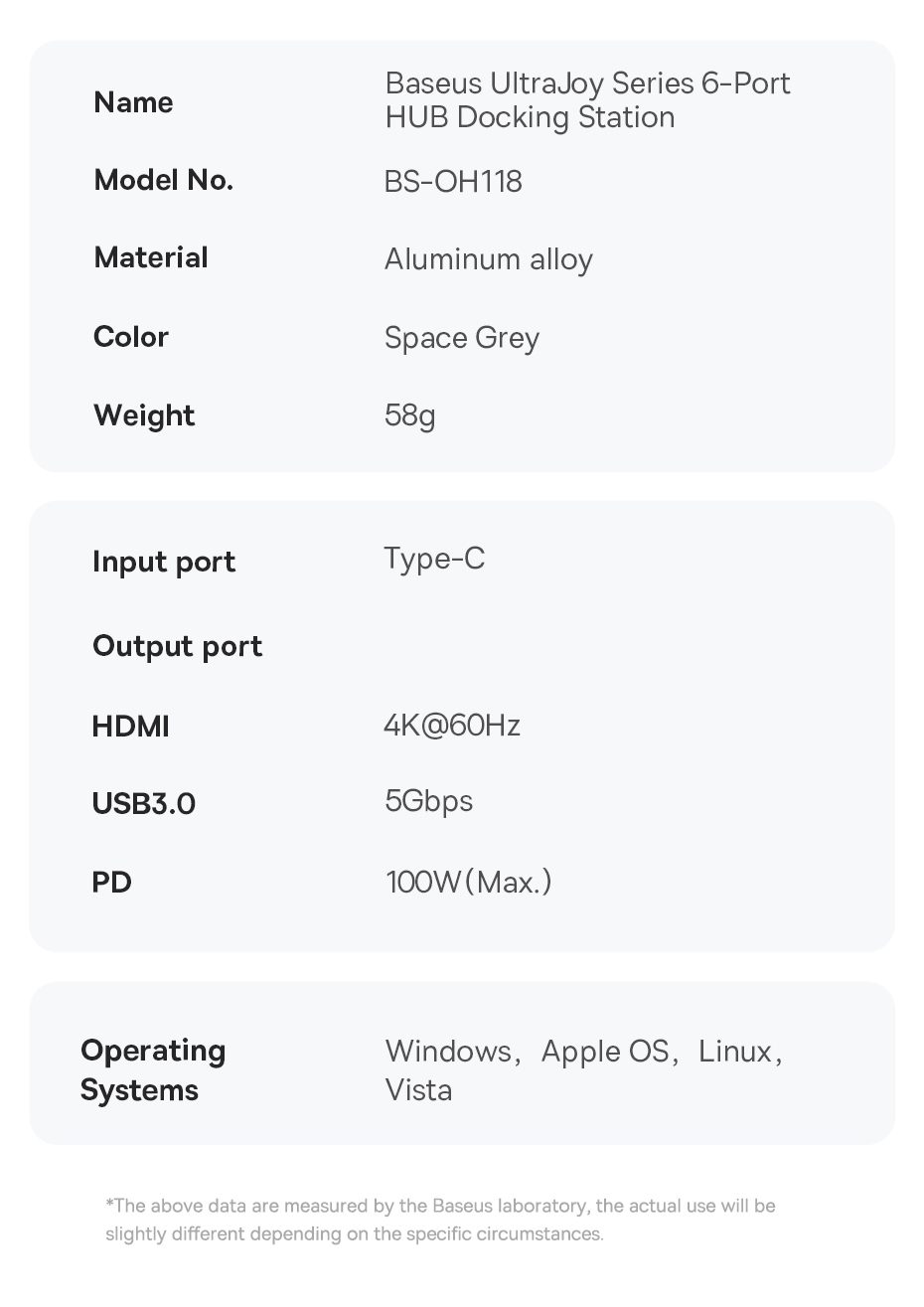Click the 'Operating Systems' label

point(153,1070)
